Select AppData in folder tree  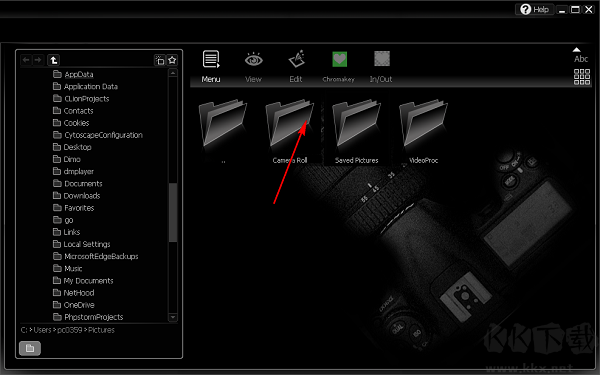pyautogui.click(x=73, y=74)
